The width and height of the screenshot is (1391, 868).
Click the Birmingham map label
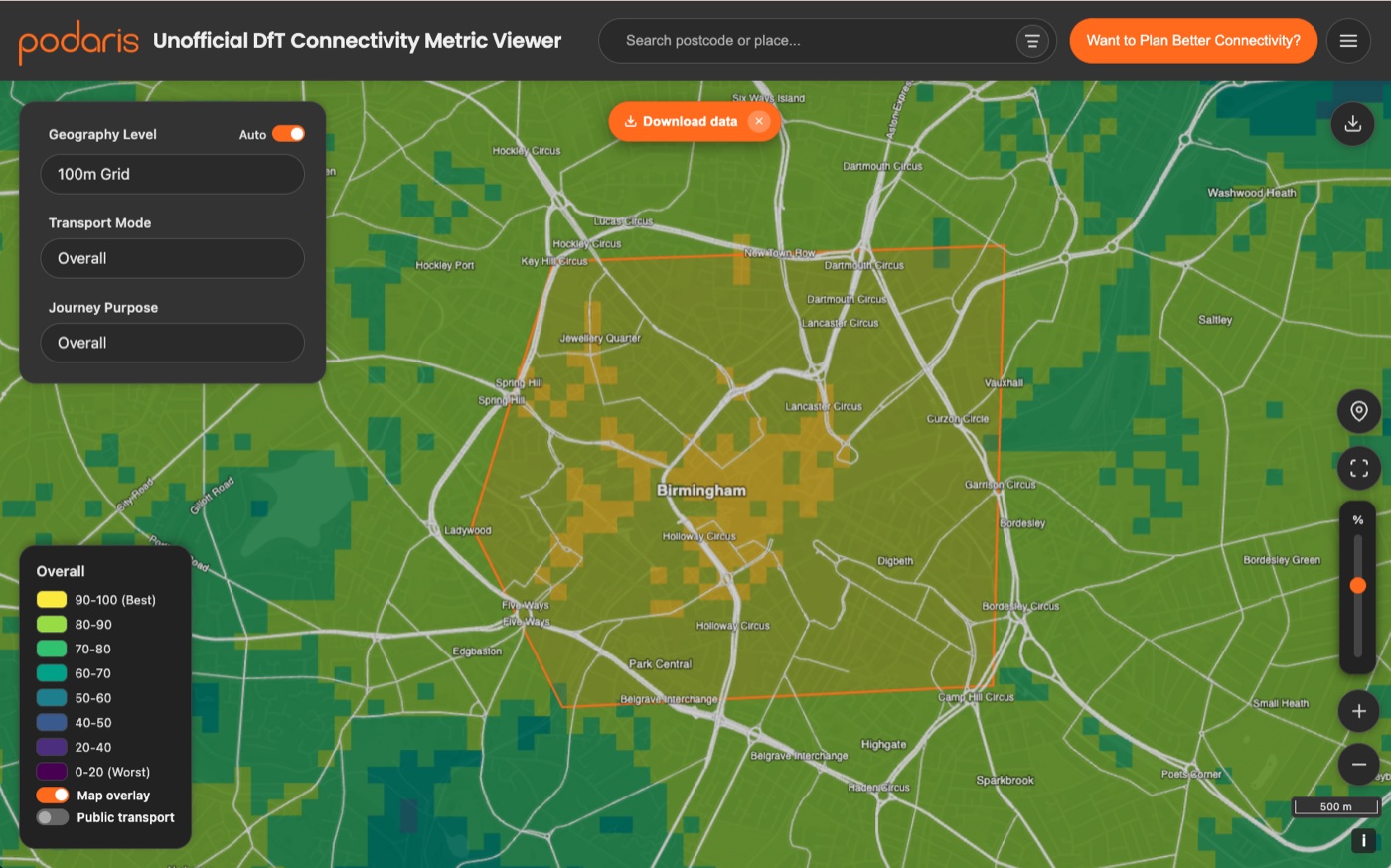tap(701, 490)
